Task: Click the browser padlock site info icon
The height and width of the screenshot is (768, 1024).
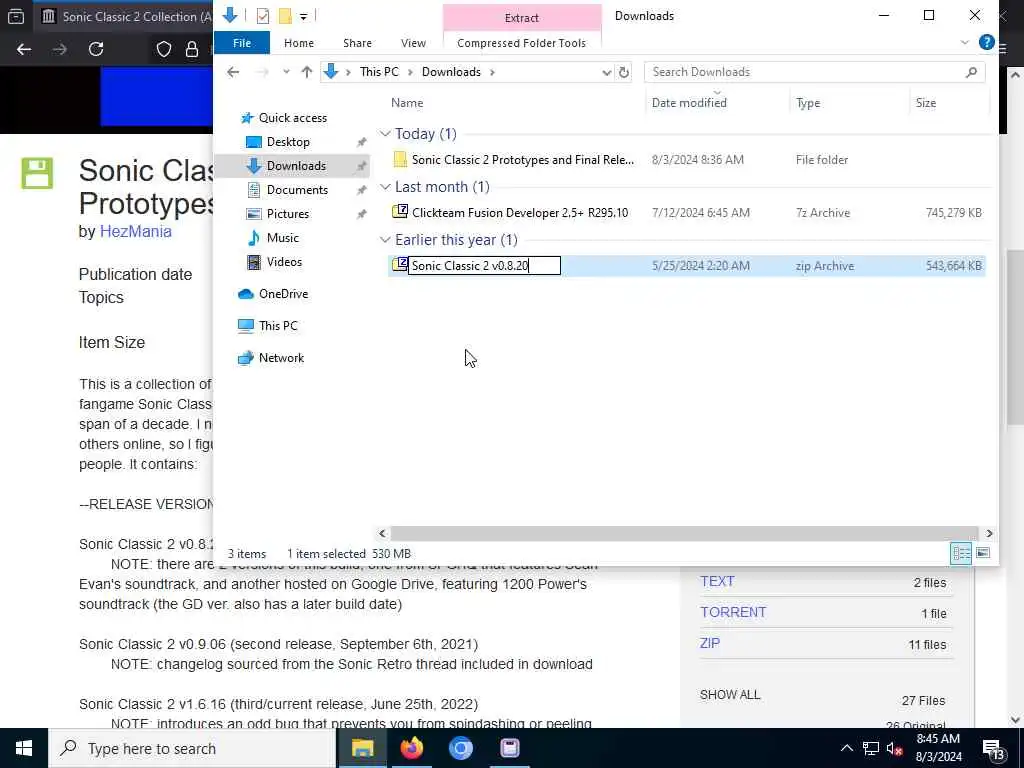Action: pos(192,49)
